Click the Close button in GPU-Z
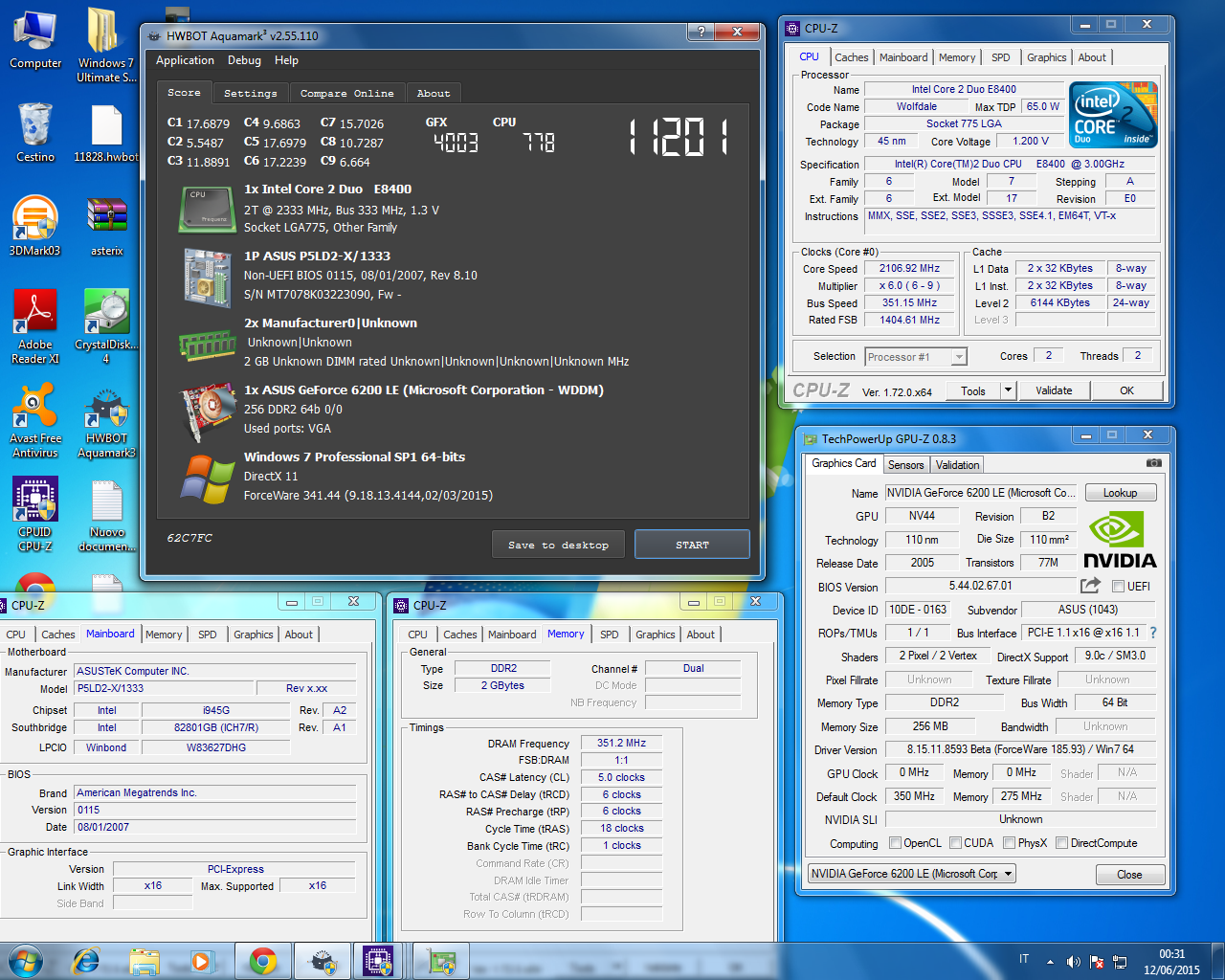Image resolution: width=1225 pixels, height=980 pixels. click(x=1129, y=875)
